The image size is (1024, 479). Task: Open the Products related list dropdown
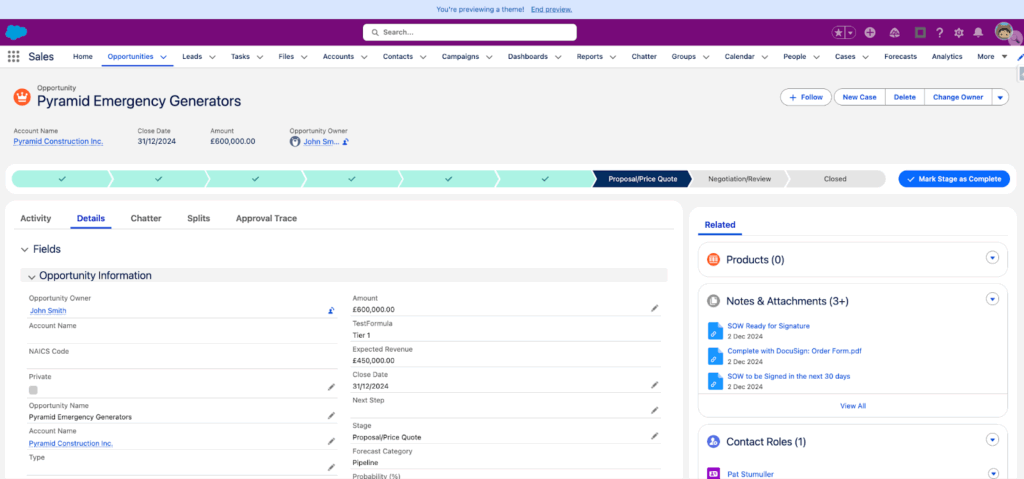(992, 257)
